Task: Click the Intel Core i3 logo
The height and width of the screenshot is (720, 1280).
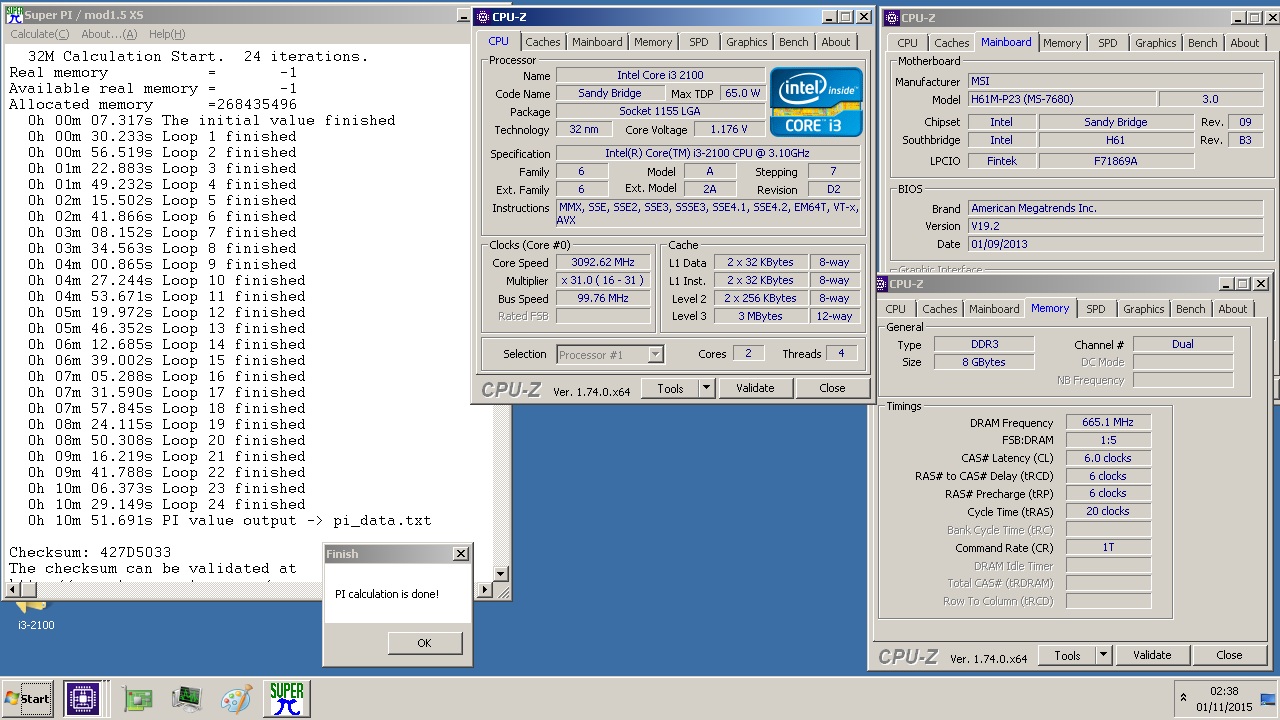Action: click(816, 101)
